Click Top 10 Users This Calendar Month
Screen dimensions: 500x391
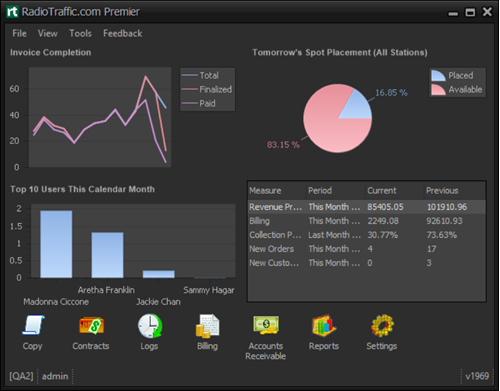83,189
